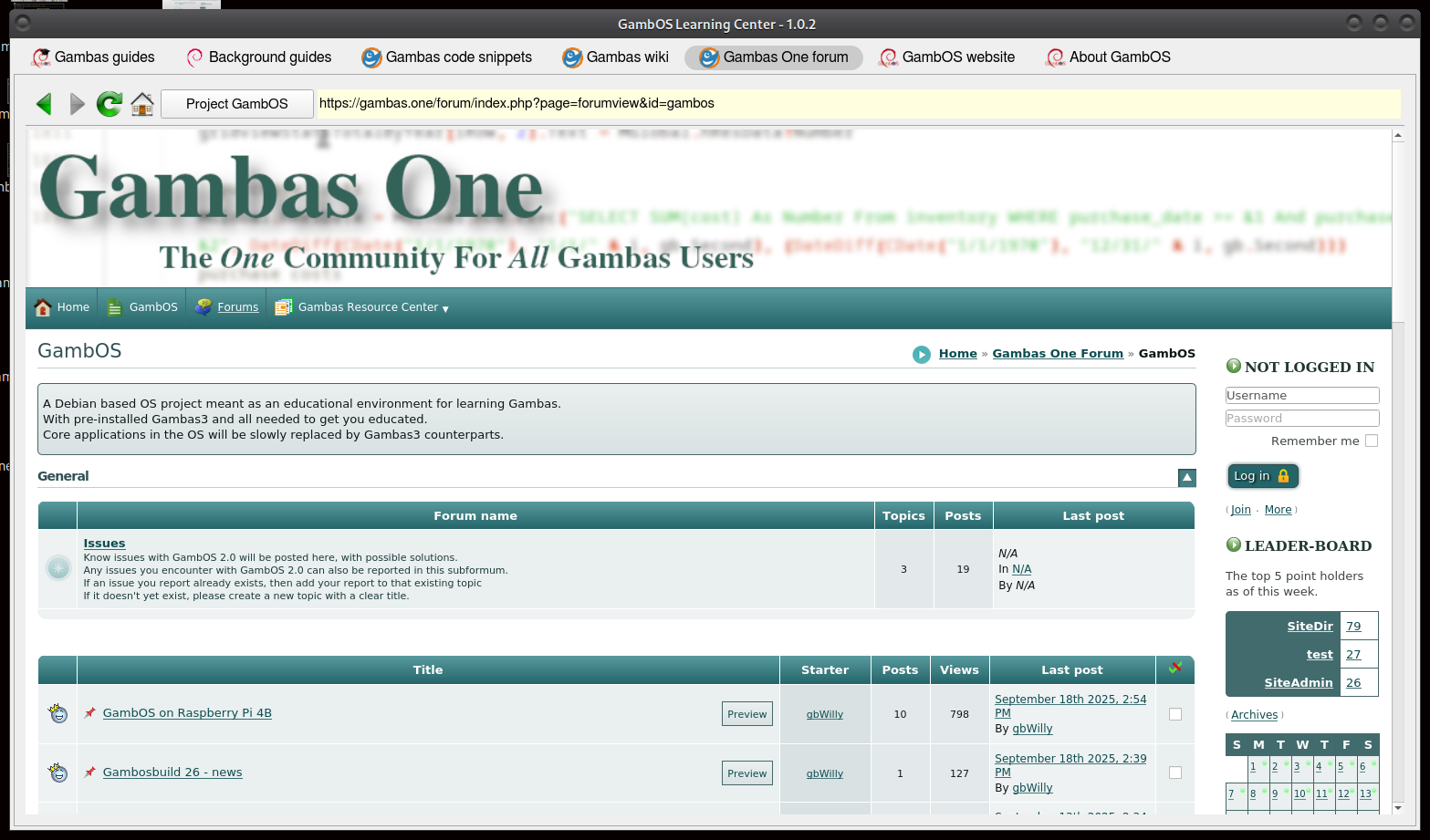
Task: Click the page's vertical scrollbar down arrow
Action: (x=1398, y=807)
